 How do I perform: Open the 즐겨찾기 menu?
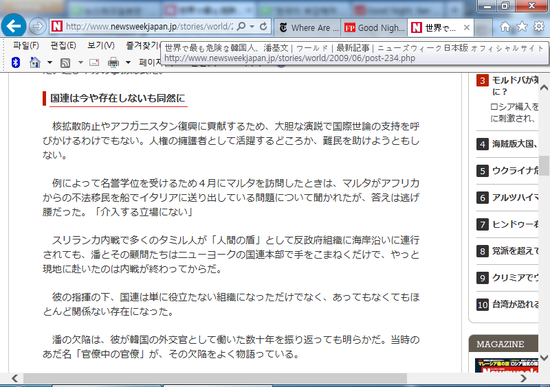tap(143, 45)
